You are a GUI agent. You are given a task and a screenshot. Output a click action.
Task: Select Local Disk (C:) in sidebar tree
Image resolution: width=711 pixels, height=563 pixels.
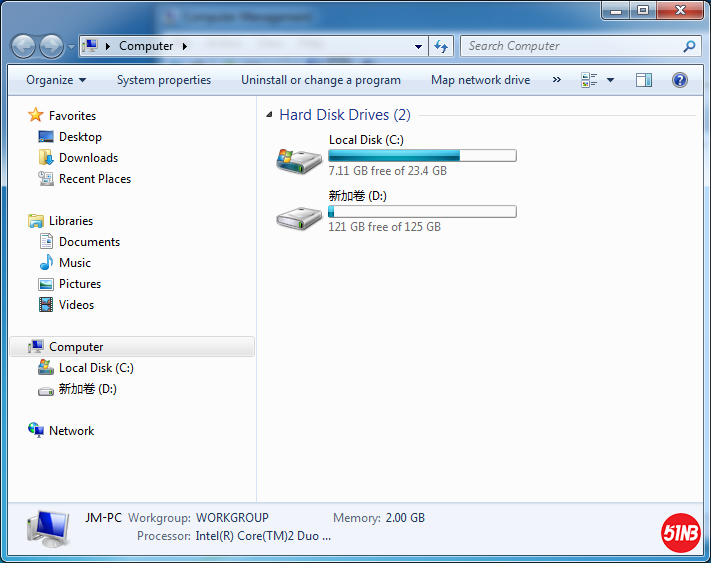[x=96, y=368]
